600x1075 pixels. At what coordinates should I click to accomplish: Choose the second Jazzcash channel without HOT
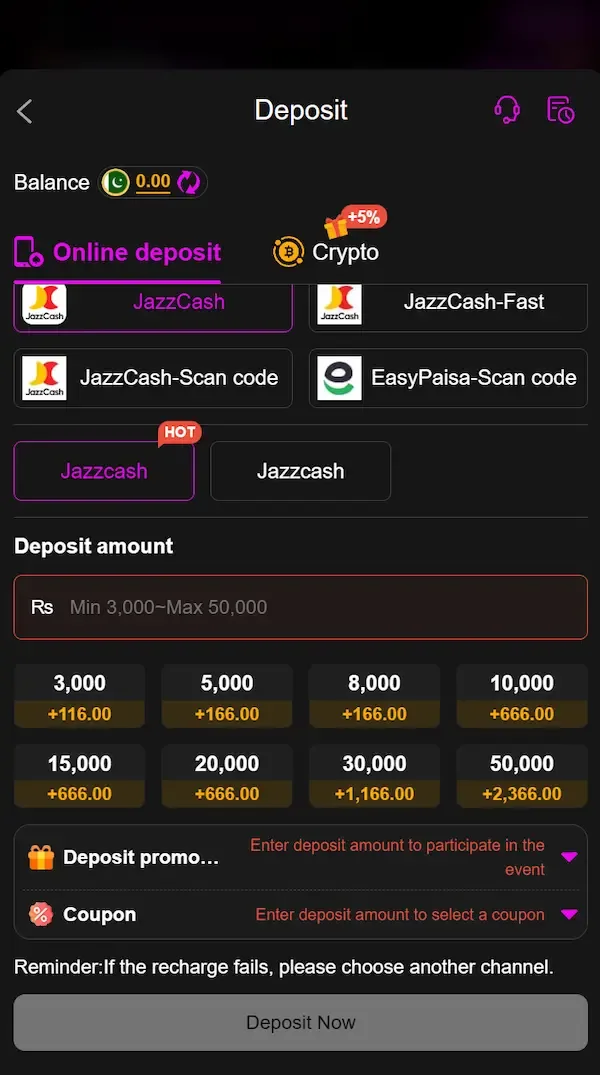click(x=300, y=471)
